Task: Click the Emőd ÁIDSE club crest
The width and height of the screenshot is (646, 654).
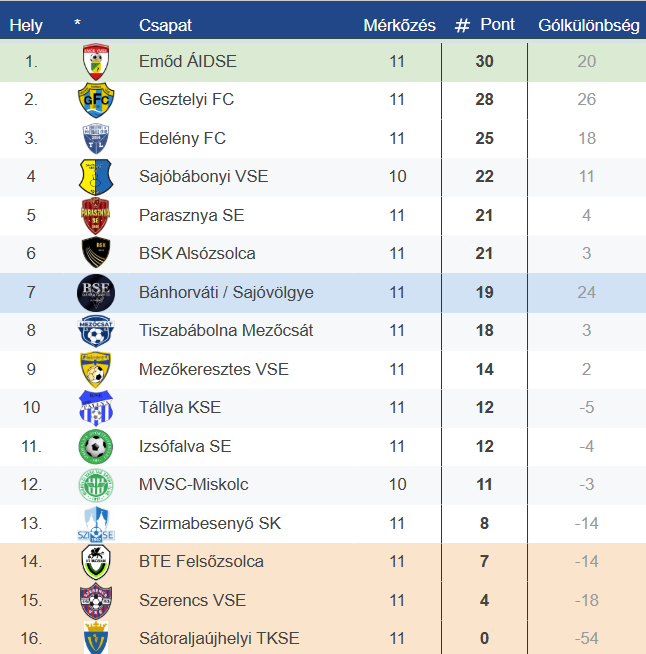Action: click(96, 62)
